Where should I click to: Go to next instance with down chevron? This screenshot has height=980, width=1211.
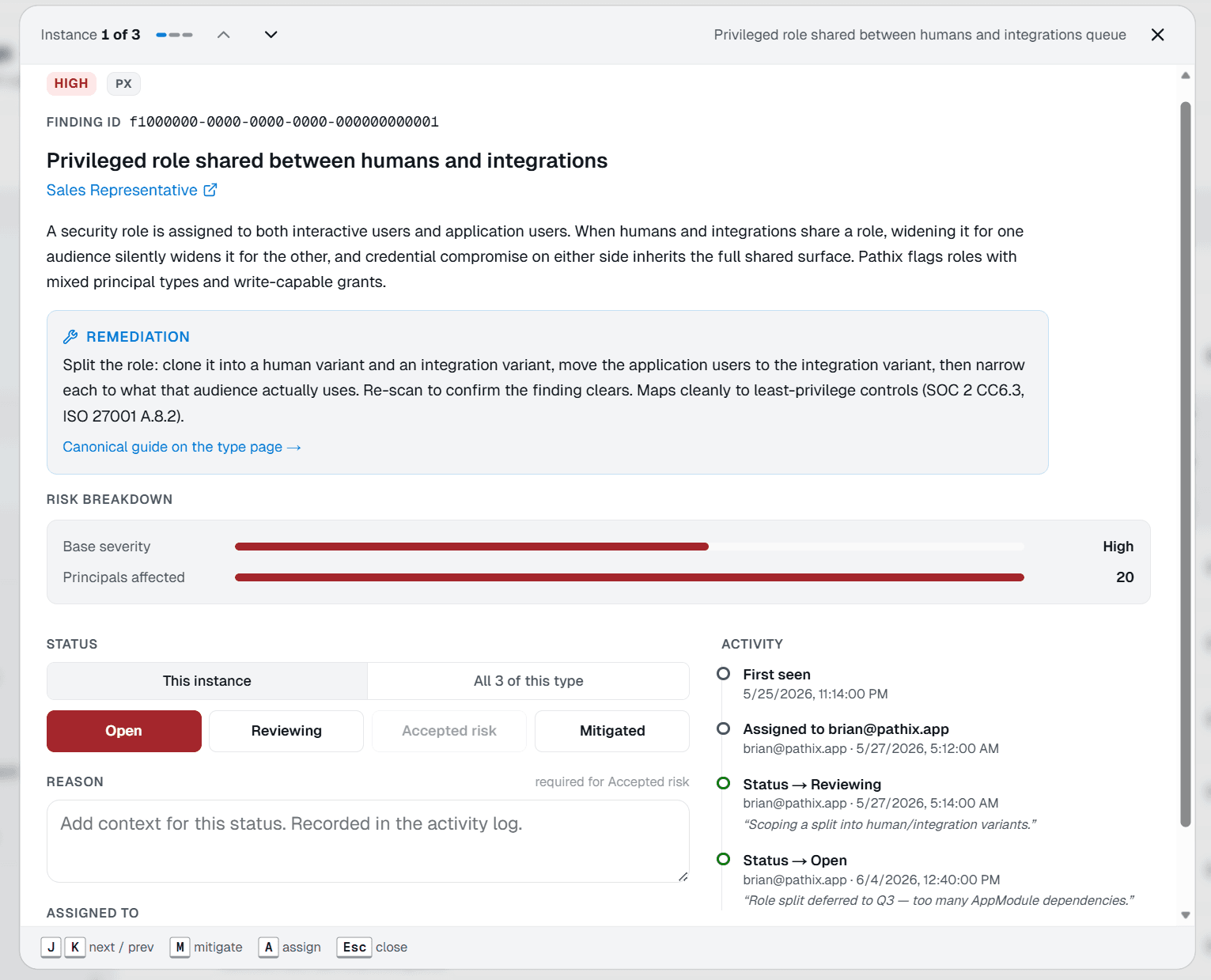(271, 35)
